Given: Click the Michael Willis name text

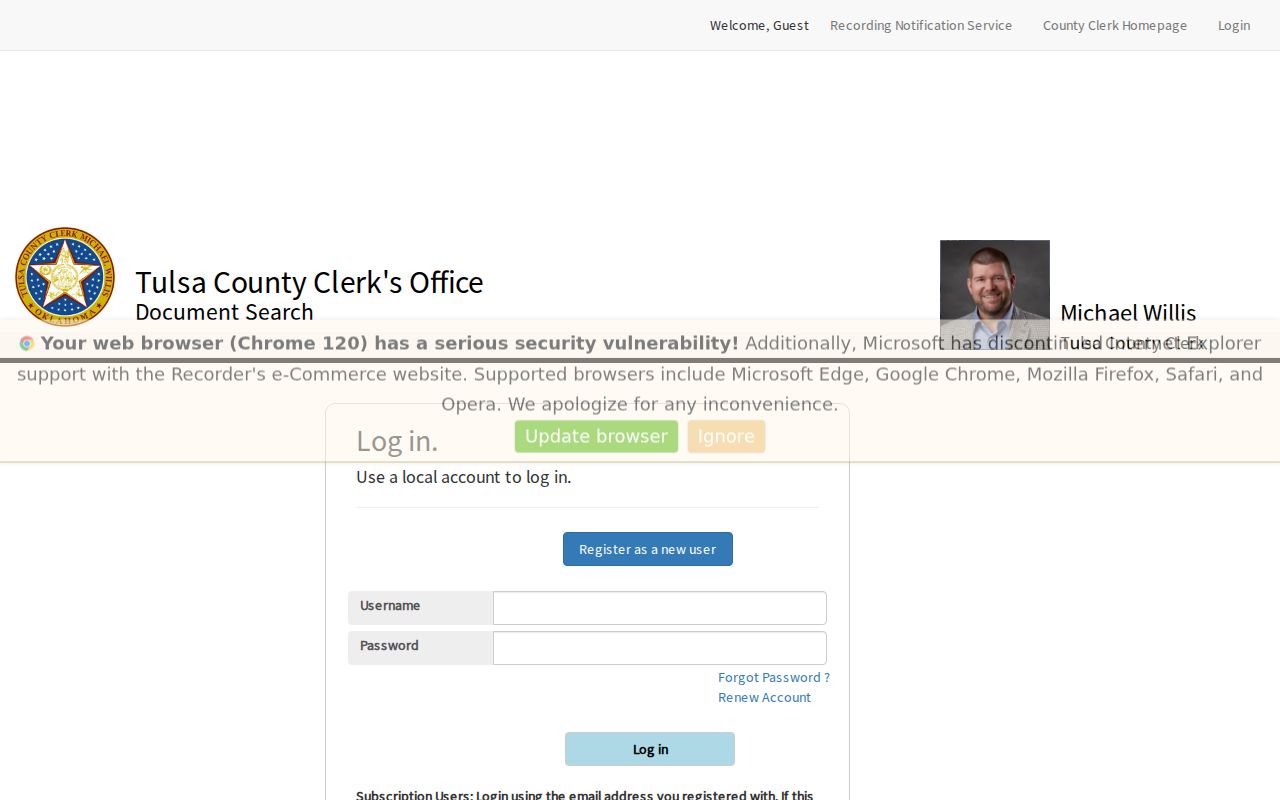Looking at the screenshot, I should point(1128,313).
